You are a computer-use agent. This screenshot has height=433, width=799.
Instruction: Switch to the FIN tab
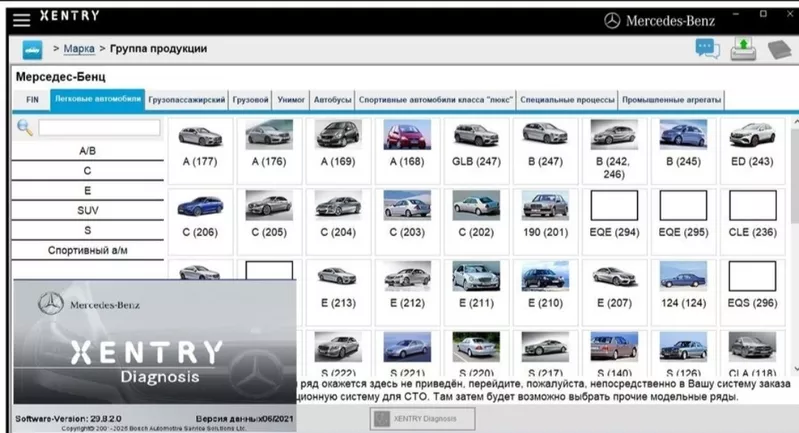pyautogui.click(x=32, y=100)
